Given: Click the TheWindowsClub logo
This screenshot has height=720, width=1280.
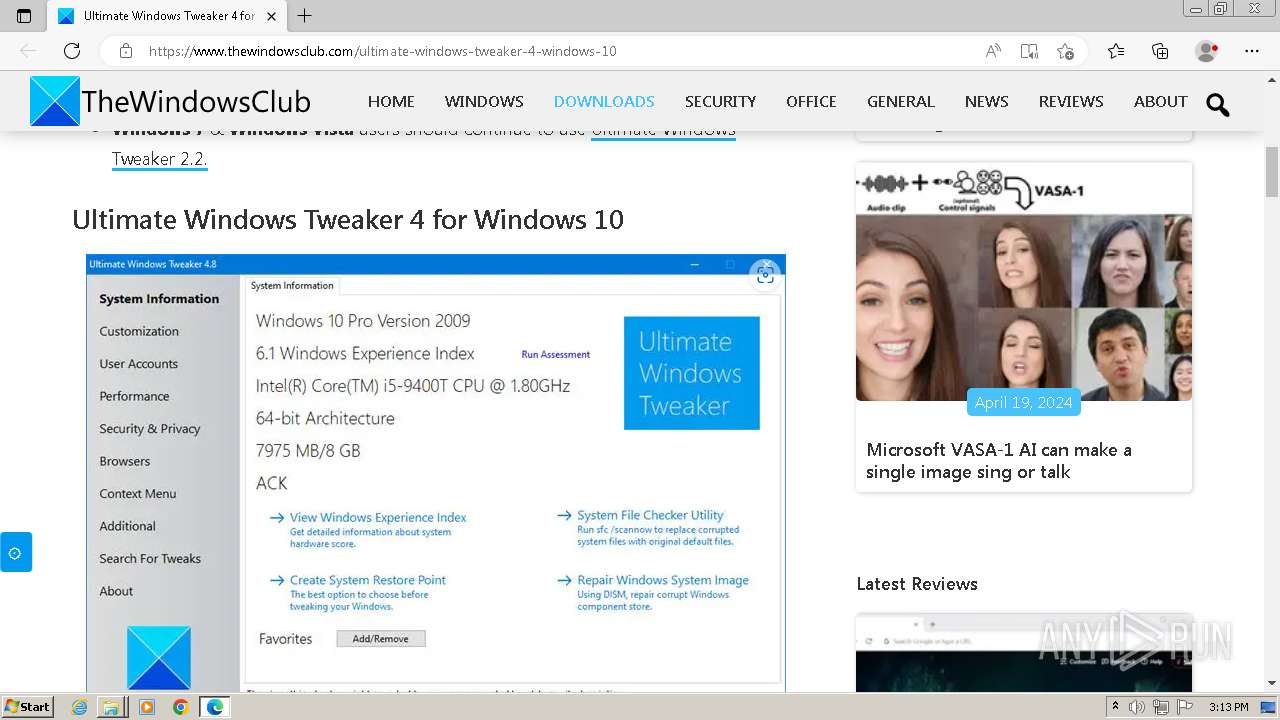Looking at the screenshot, I should 170,101.
